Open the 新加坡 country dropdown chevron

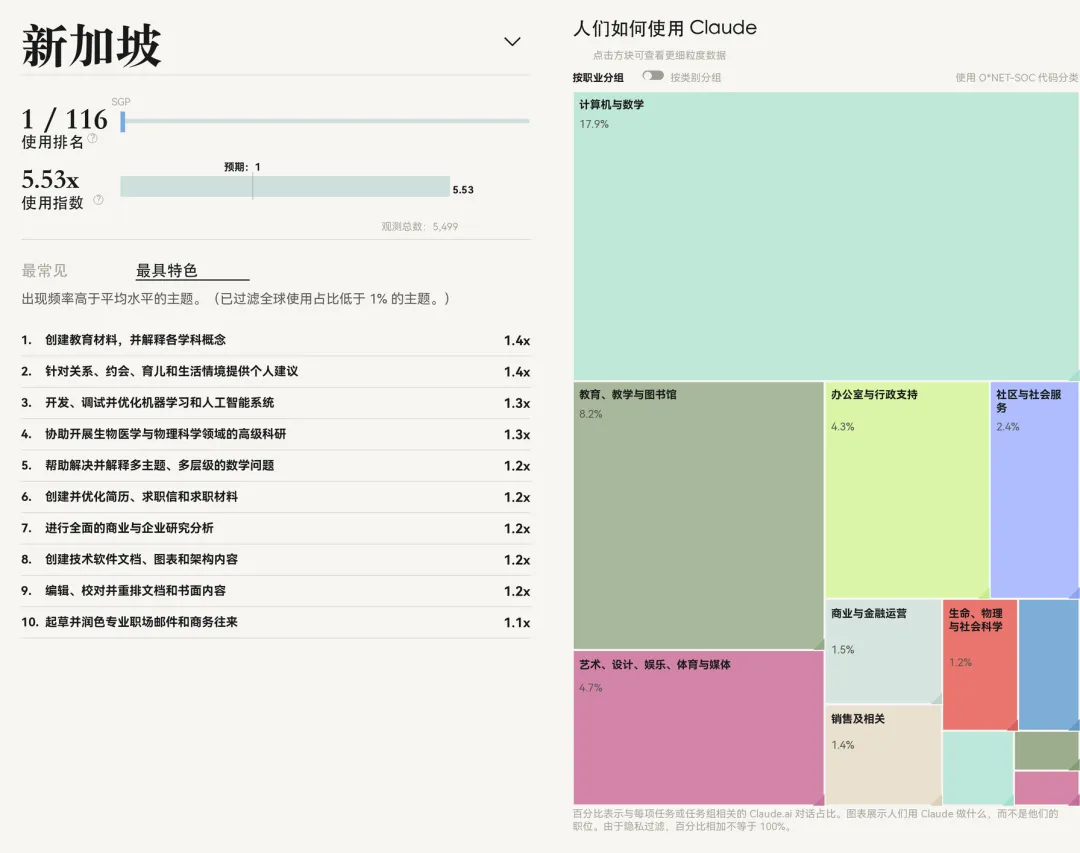tap(512, 41)
